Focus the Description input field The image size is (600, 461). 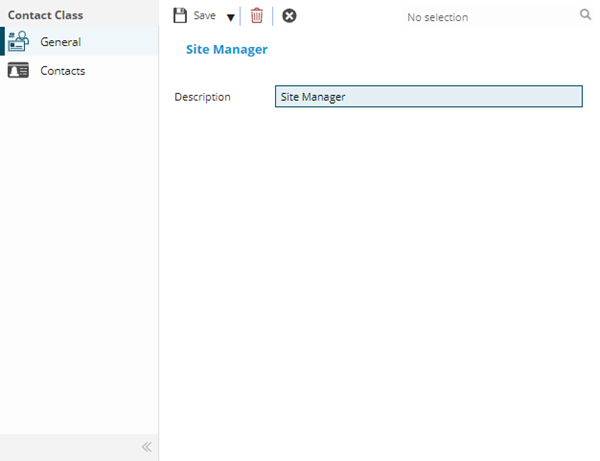click(428, 97)
